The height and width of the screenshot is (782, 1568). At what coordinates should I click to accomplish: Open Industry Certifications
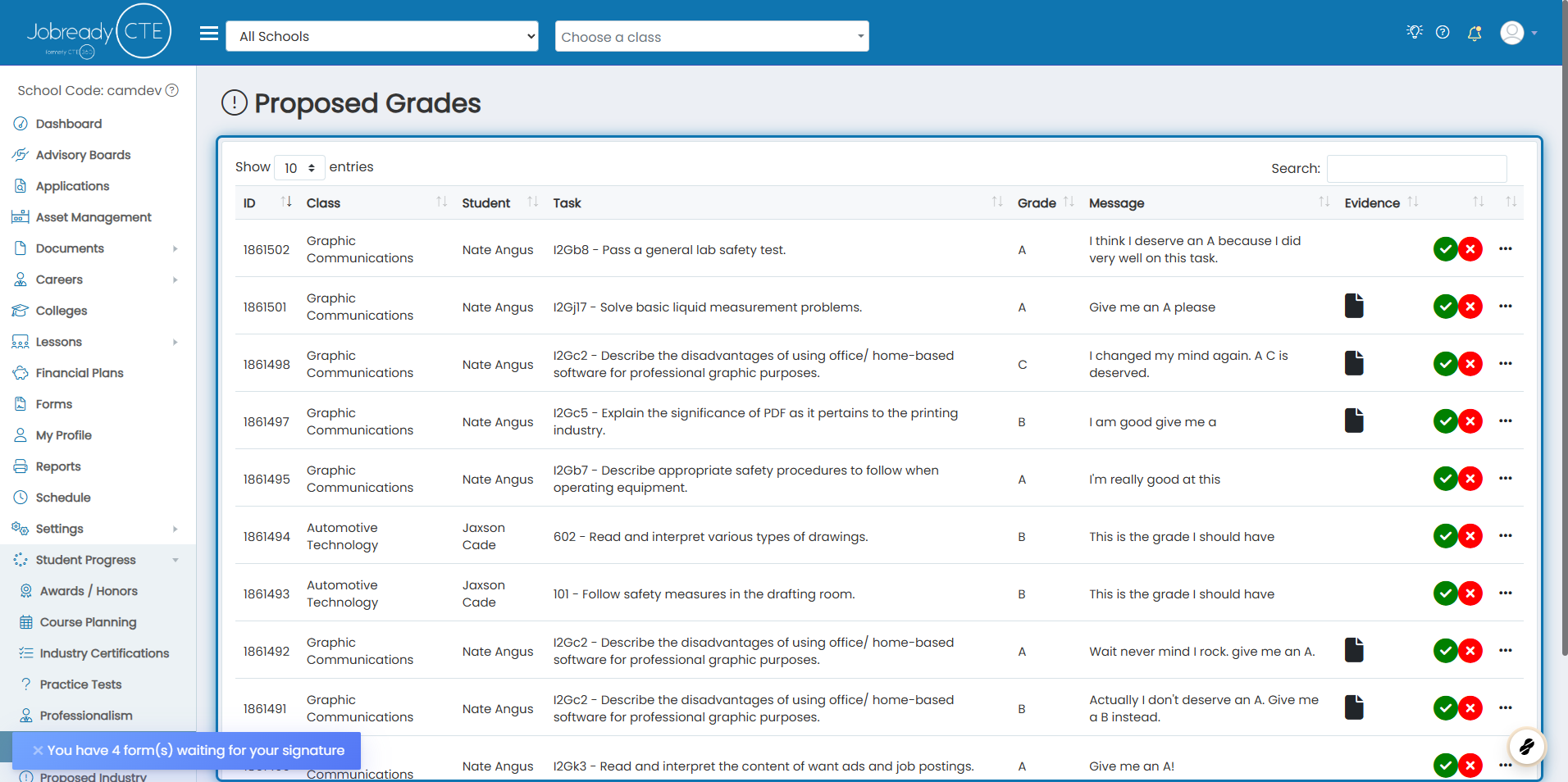(104, 653)
